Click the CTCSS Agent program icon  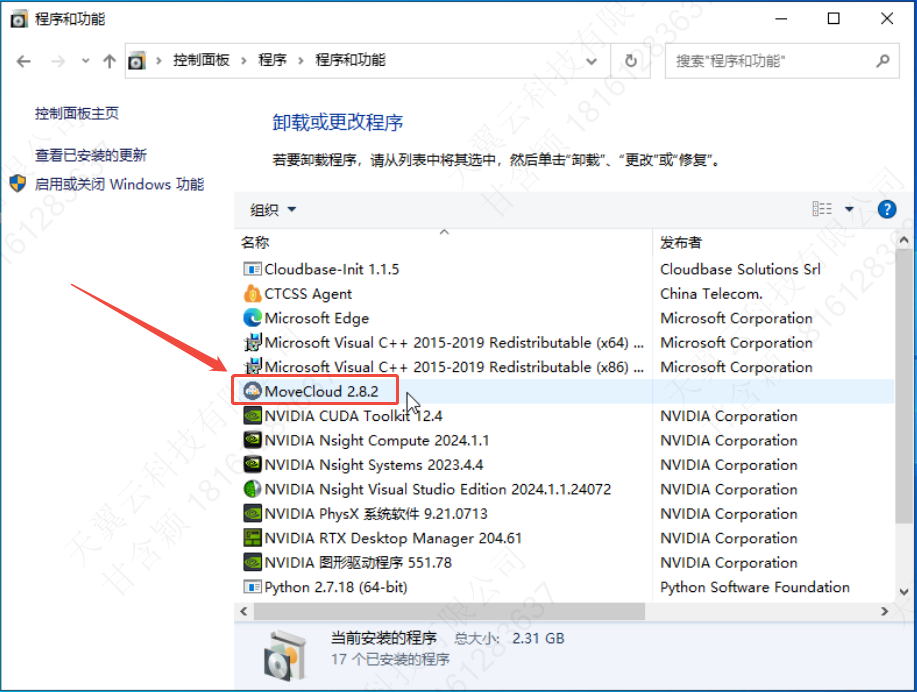tap(252, 294)
